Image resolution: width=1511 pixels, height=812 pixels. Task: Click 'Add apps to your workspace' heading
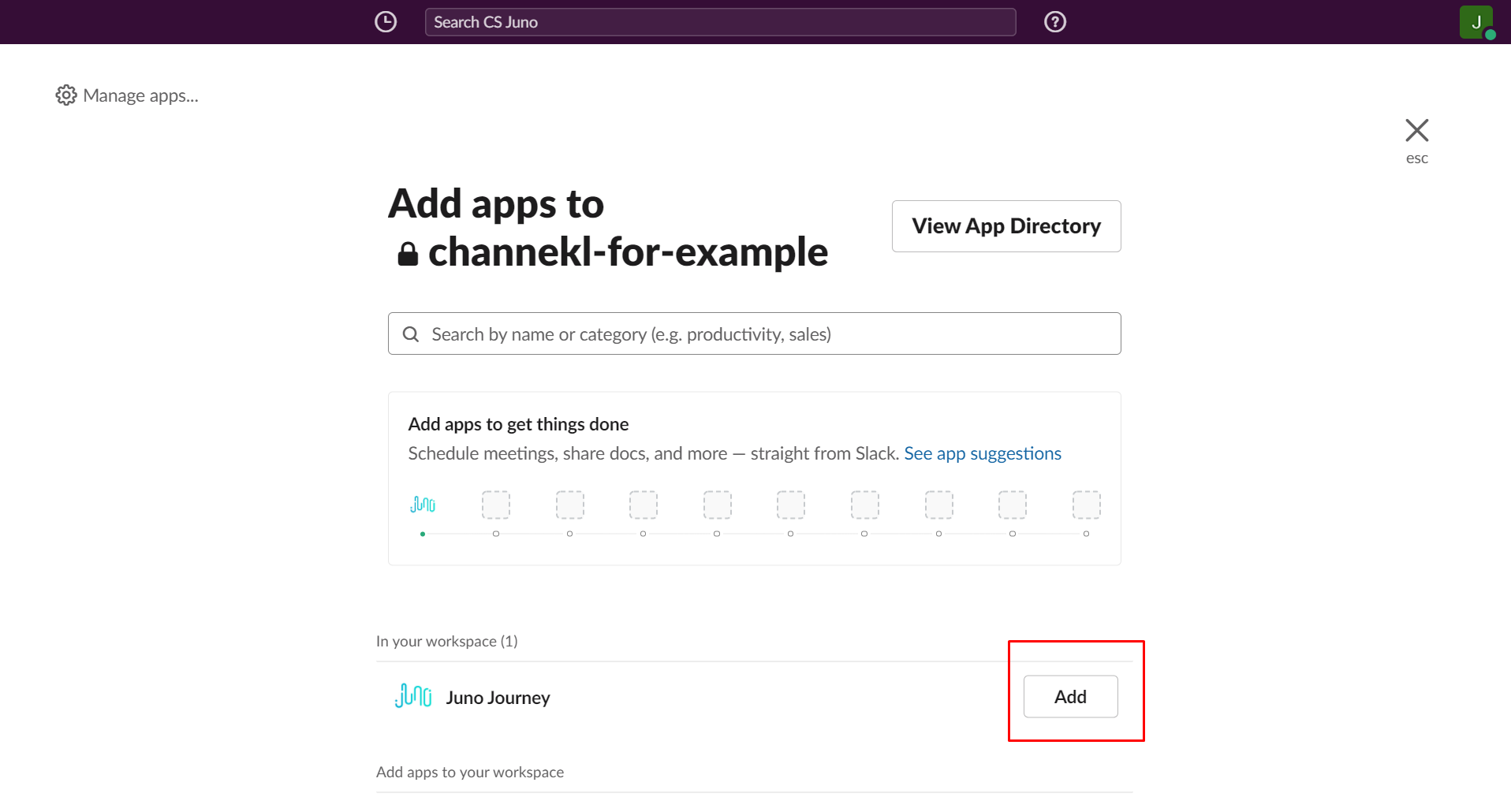tap(470, 772)
